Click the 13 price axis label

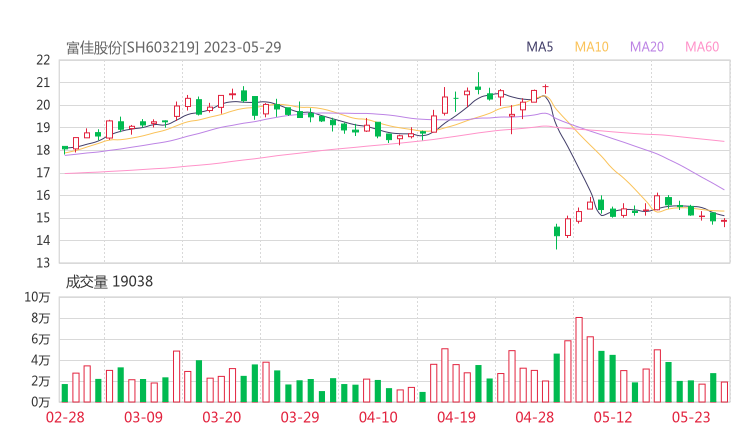pyautogui.click(x=43, y=263)
